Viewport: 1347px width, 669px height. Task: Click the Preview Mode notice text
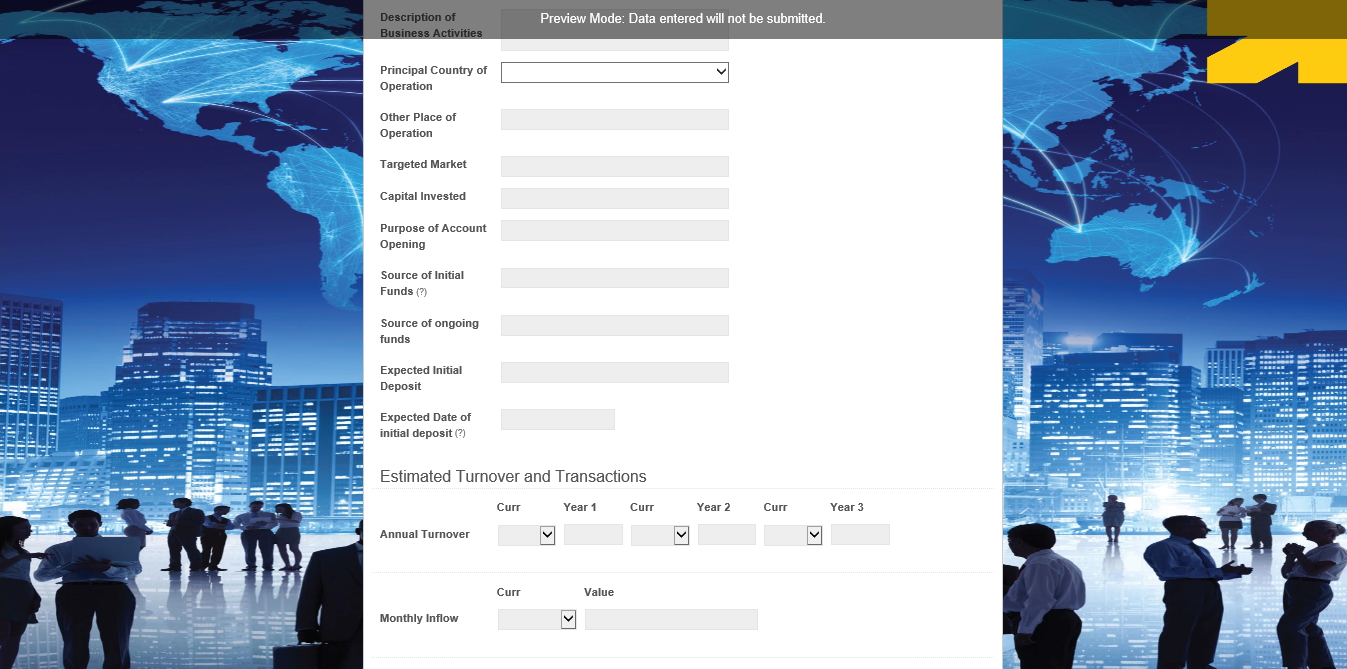[x=683, y=19]
